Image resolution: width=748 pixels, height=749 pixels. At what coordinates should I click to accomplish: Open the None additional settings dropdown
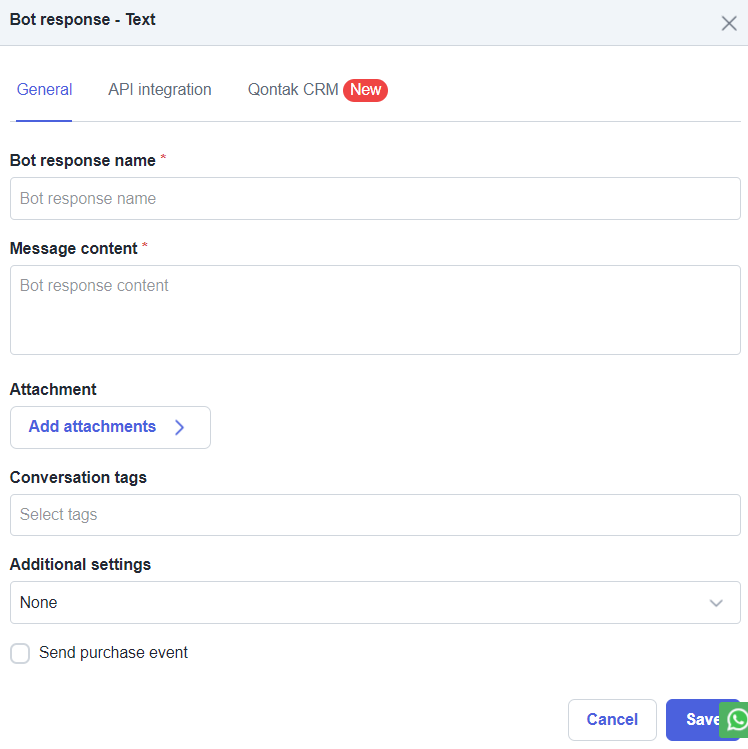click(375, 602)
